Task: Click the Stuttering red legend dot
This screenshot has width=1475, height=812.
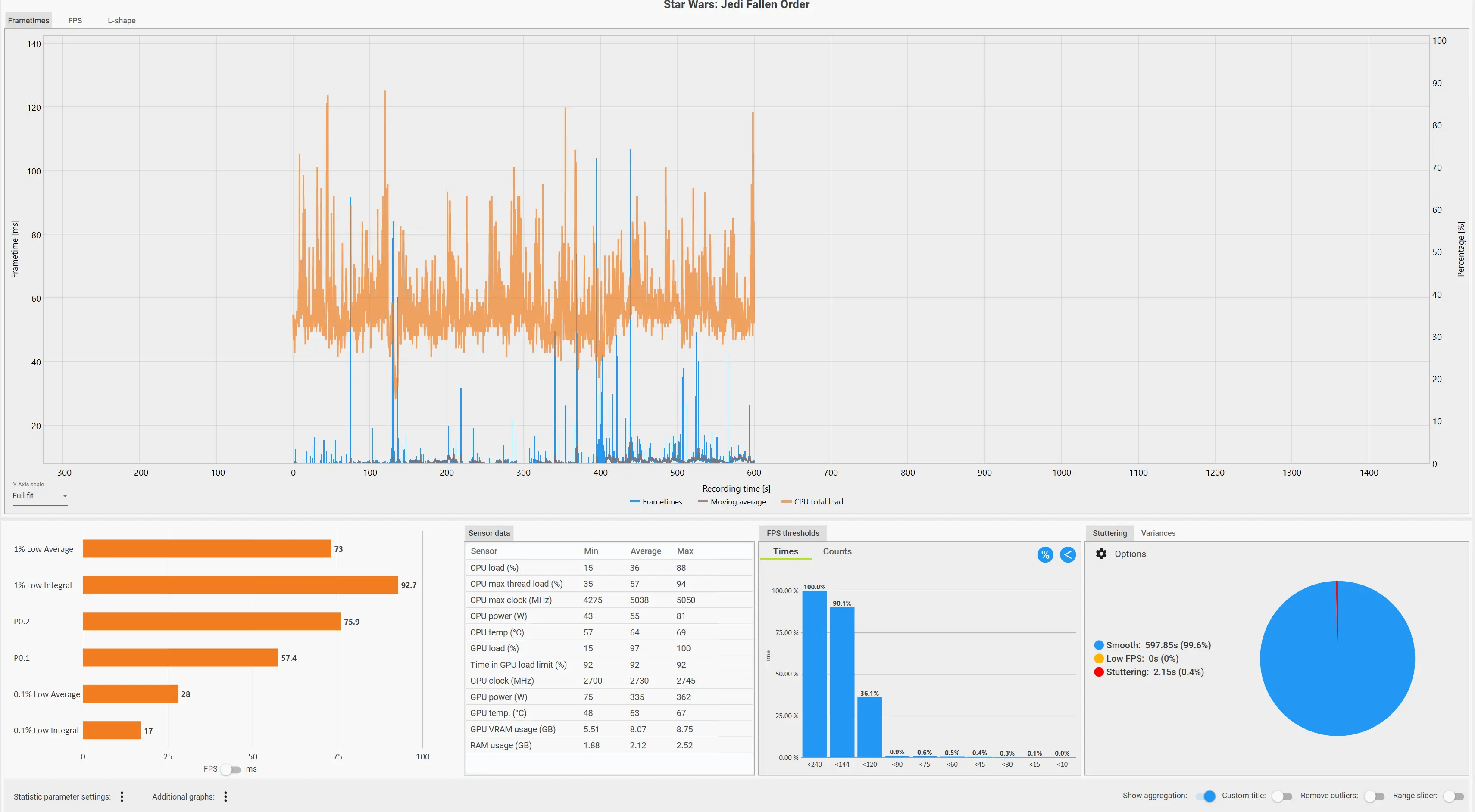Action: click(x=1099, y=672)
